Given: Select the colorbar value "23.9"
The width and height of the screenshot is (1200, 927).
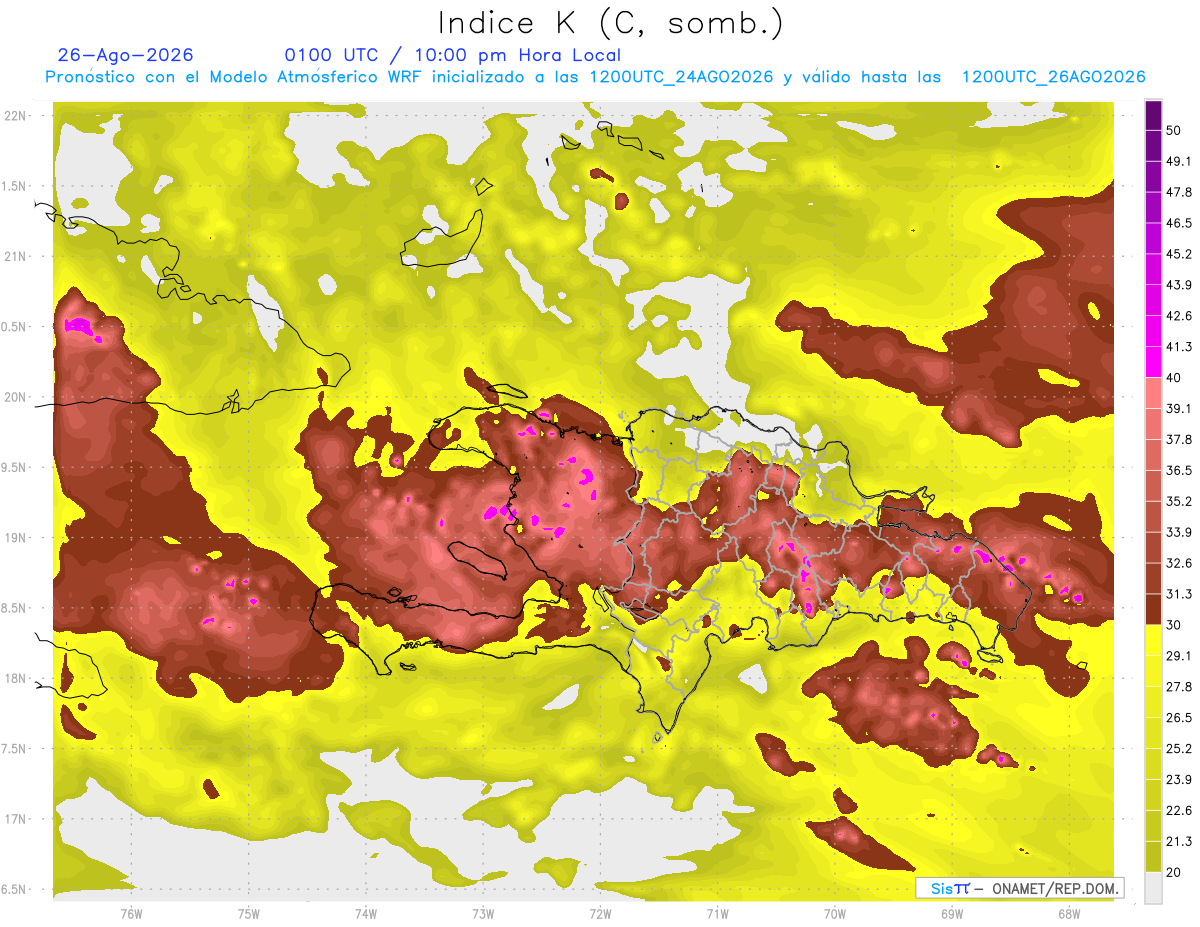Looking at the screenshot, I should [x=1179, y=780].
